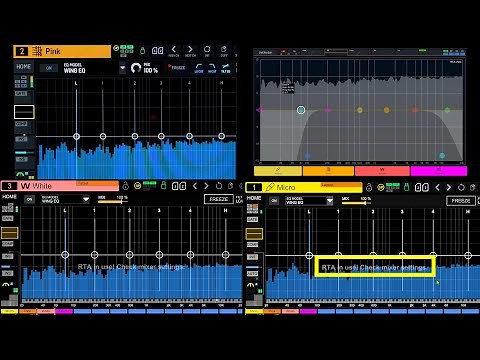Select the teal EQ node in top-right graph
The height and width of the screenshot is (360, 480).
tap(301, 110)
